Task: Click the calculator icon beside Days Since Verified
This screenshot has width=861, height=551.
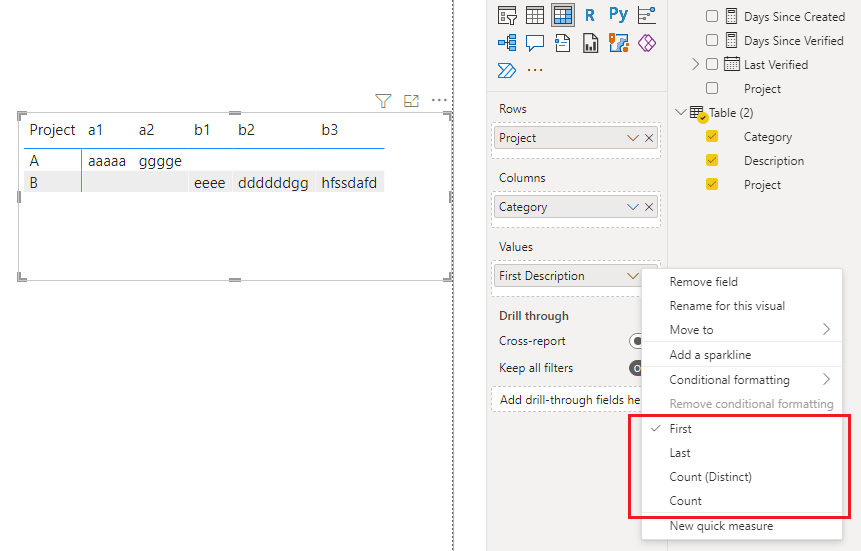Action: coord(731,40)
